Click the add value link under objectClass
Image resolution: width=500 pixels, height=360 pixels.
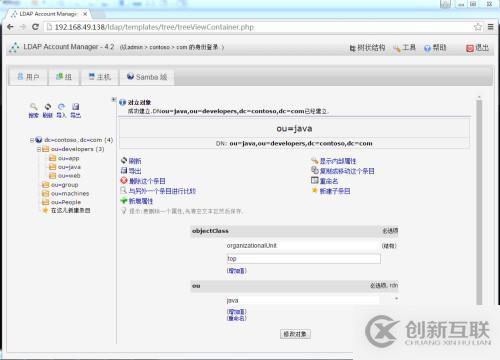click(x=236, y=271)
